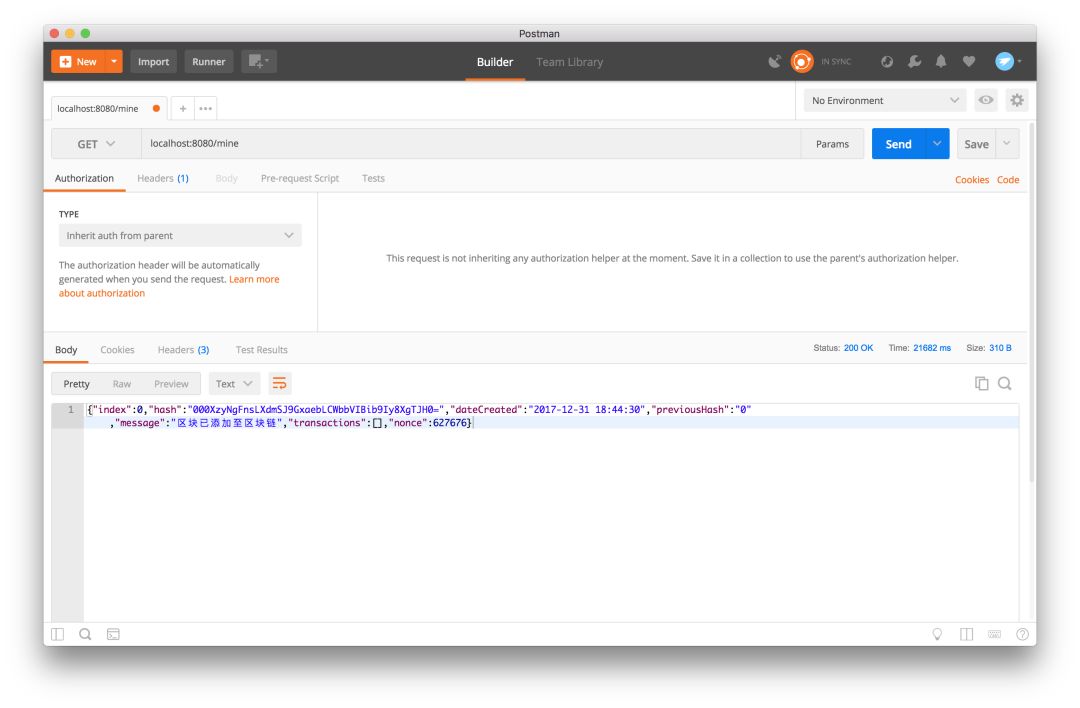Add a new request tab with plus
Screen dimensions: 1080x708
[x=183, y=109]
